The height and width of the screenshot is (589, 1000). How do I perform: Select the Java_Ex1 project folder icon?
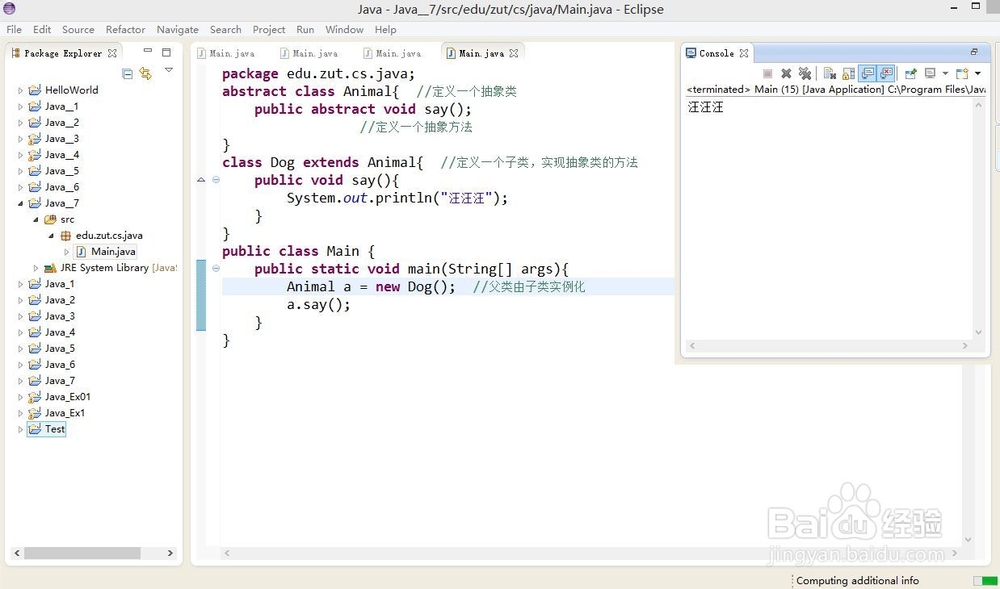[34, 413]
